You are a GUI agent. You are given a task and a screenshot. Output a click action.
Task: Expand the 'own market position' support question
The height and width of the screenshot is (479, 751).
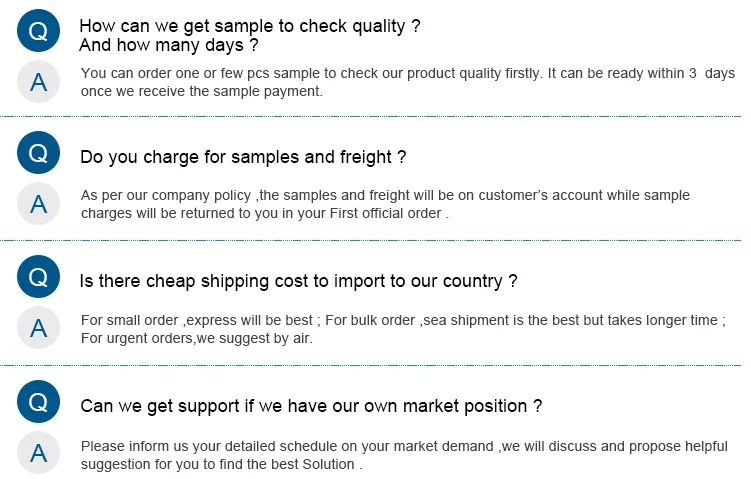coord(311,406)
